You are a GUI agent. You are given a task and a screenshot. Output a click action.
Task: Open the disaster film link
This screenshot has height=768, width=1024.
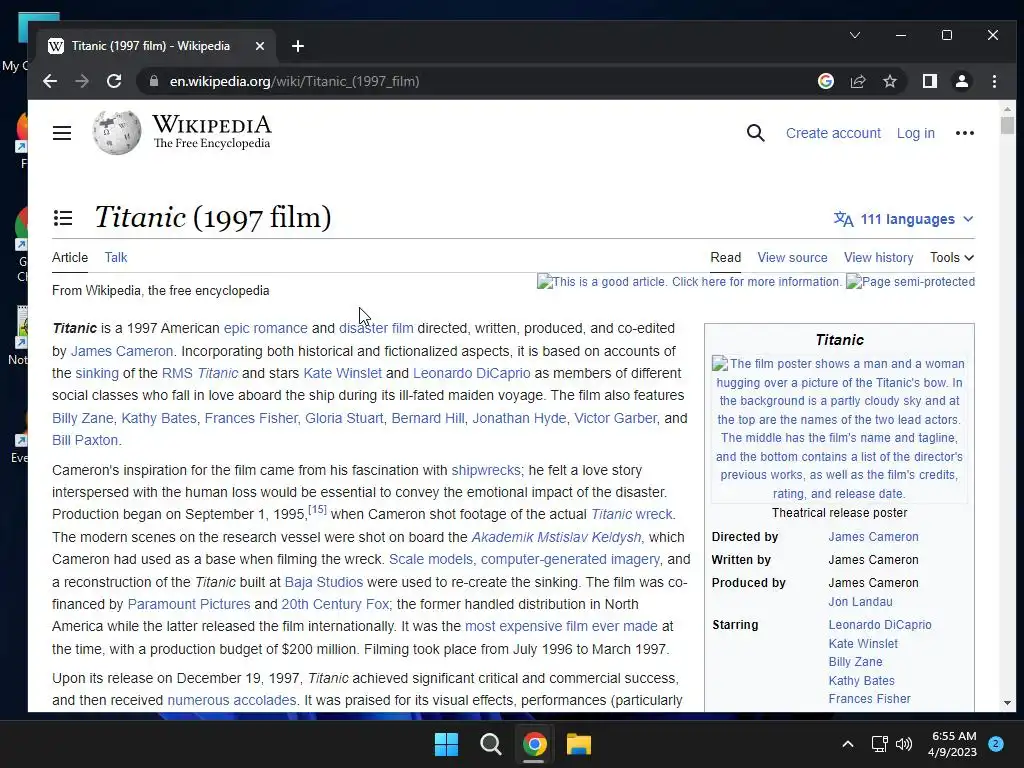pos(376,328)
